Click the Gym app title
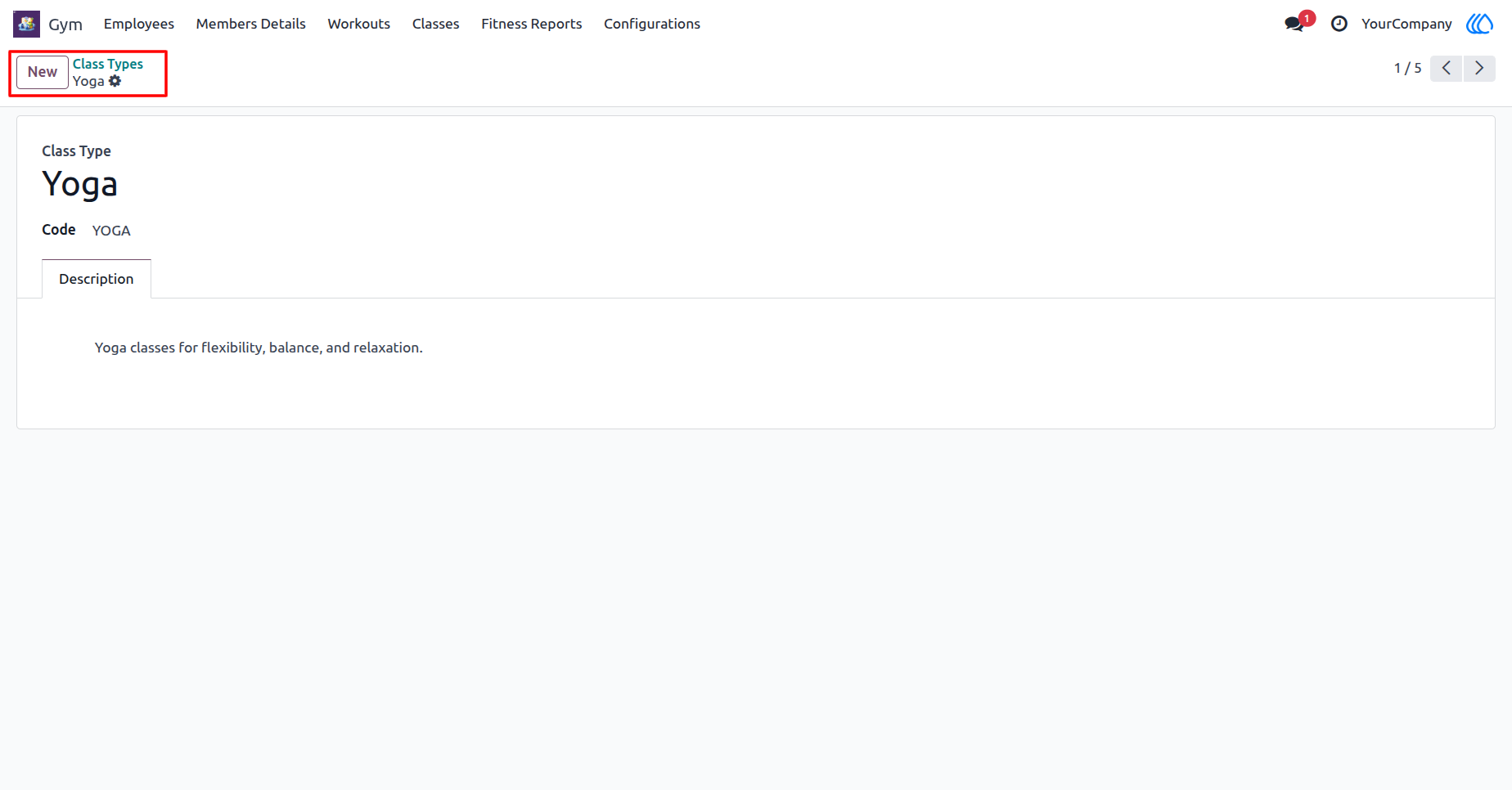 click(x=65, y=24)
